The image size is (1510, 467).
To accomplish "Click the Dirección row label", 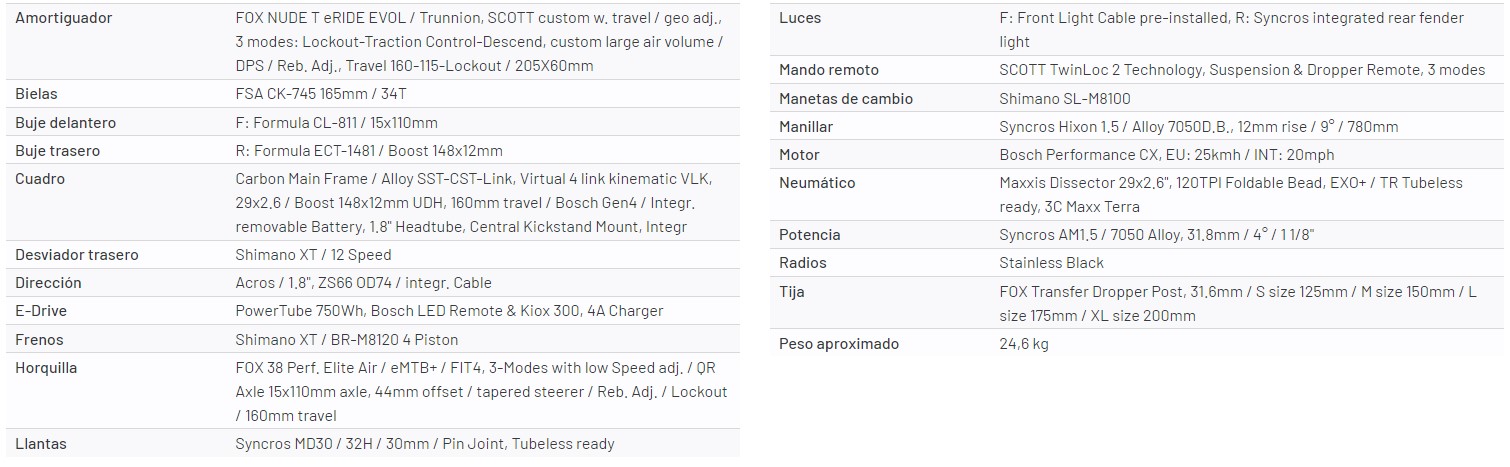I will tap(48, 283).
